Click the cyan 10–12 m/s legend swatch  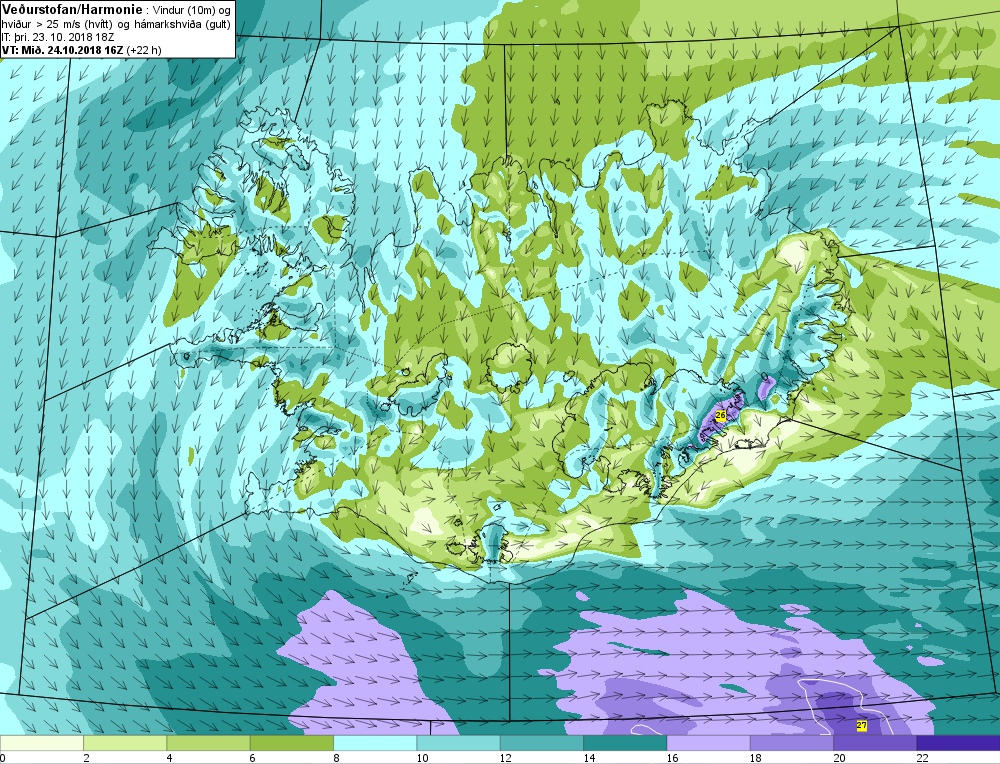[x=459, y=743]
